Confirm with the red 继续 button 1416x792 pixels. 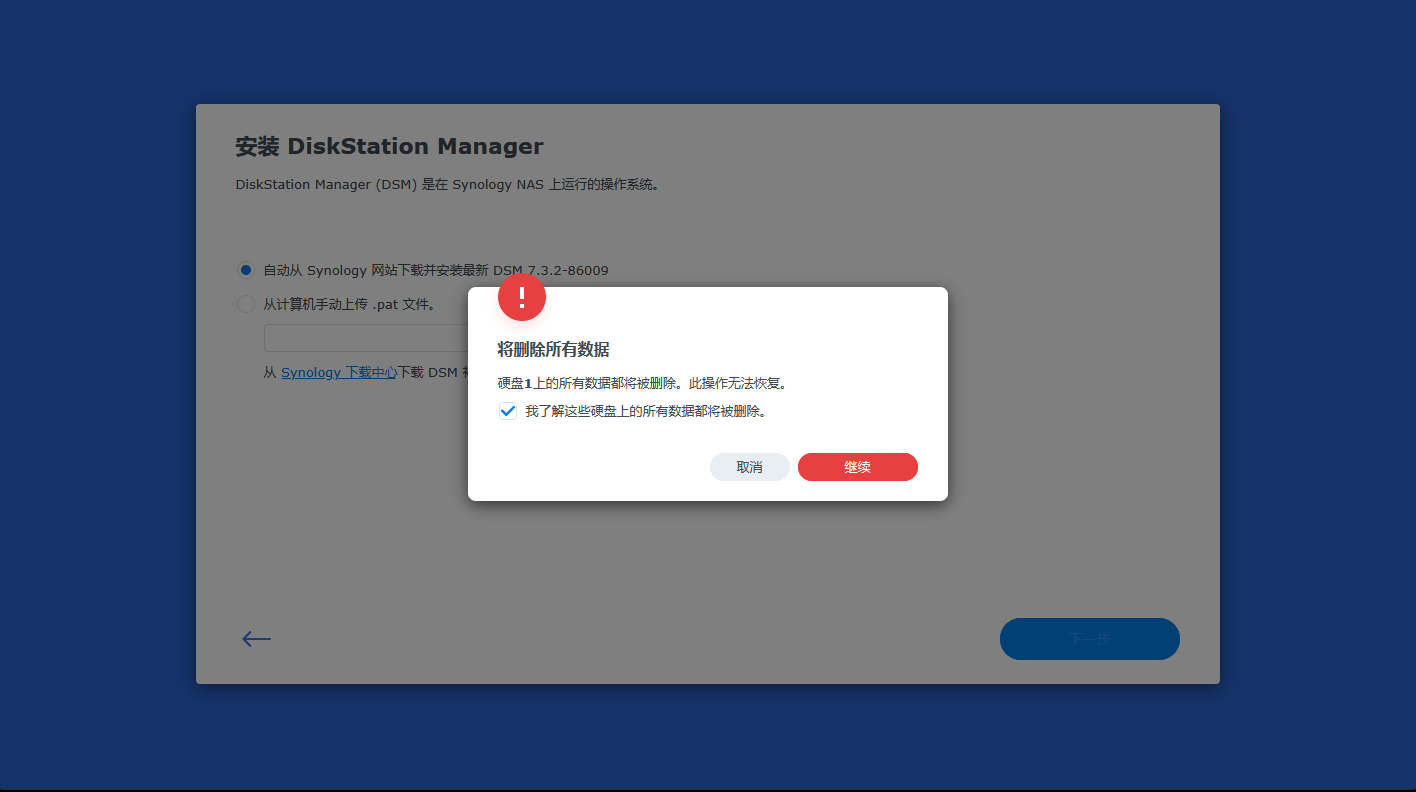858,467
